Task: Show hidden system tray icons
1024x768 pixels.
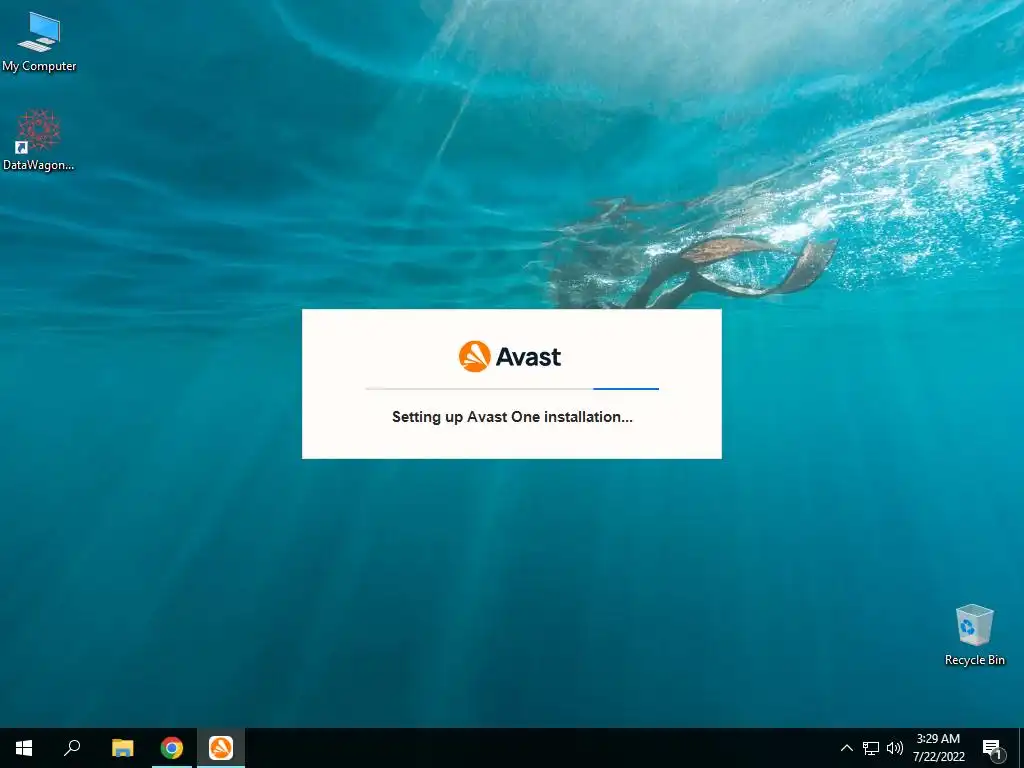Action: (x=846, y=748)
